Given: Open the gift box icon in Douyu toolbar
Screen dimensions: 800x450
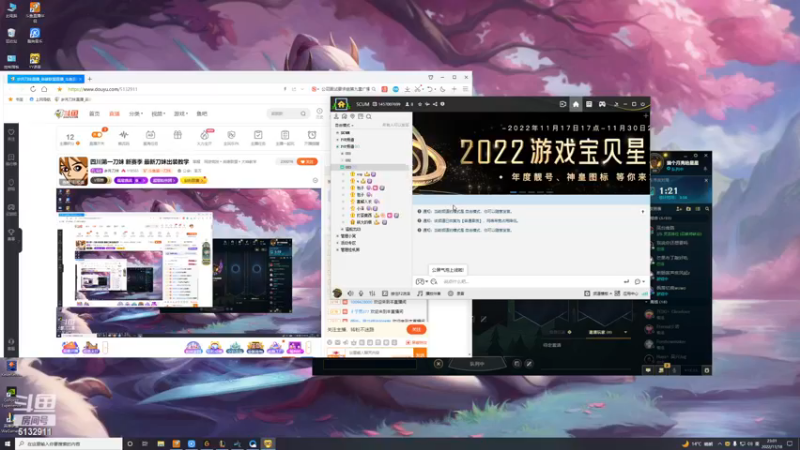Looking at the screenshot, I should (x=178, y=137).
